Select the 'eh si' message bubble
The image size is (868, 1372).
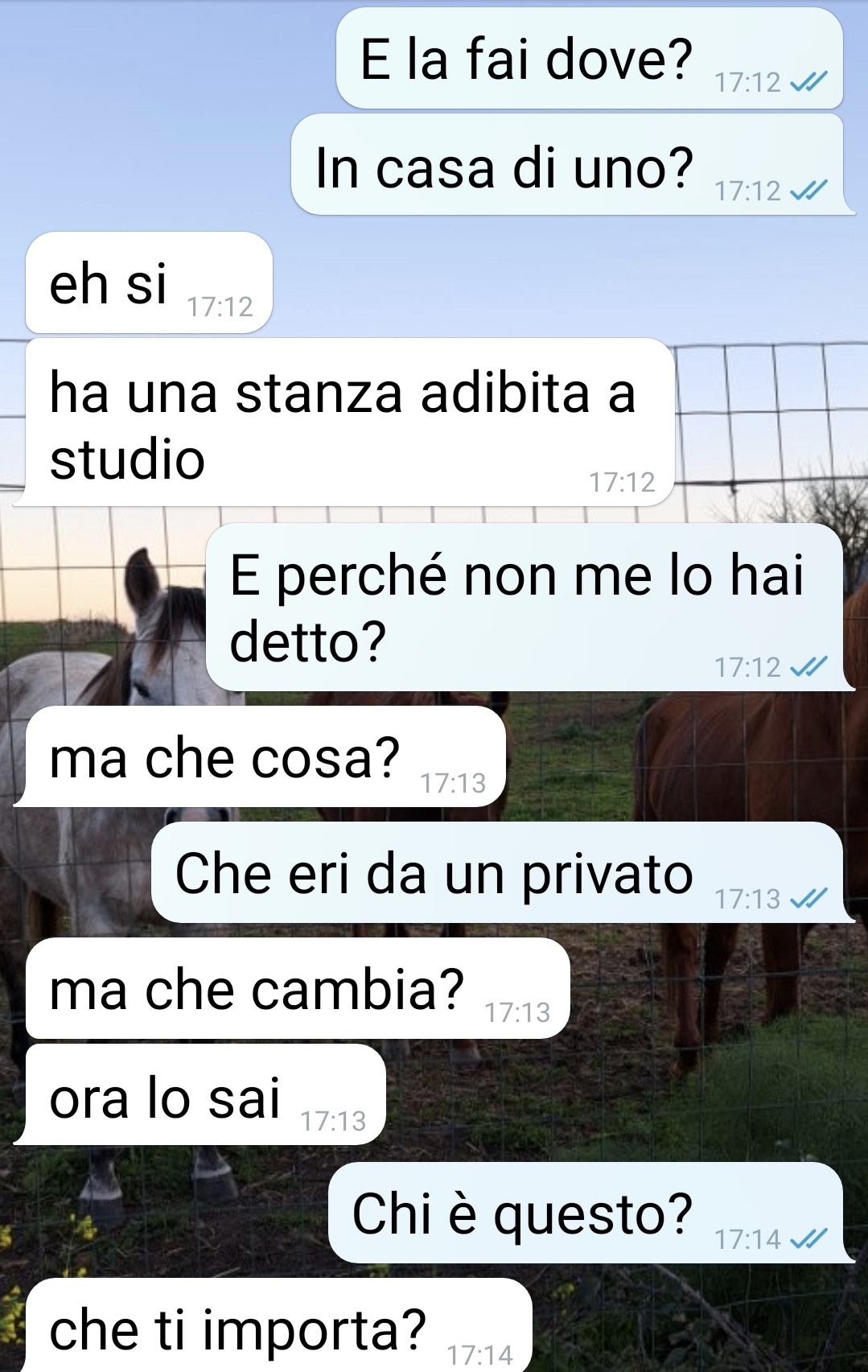149,282
